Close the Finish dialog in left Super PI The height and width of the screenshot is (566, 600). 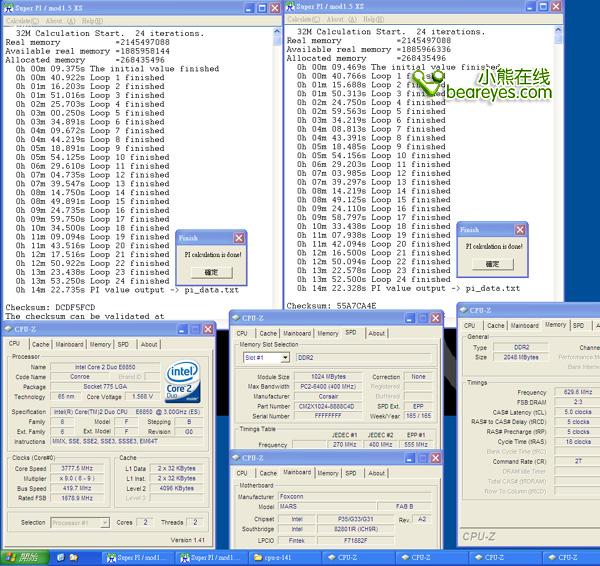pyautogui.click(x=239, y=238)
